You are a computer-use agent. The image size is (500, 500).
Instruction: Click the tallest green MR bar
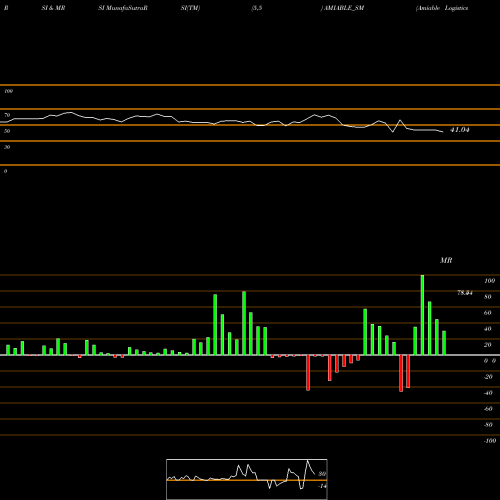tap(422, 315)
